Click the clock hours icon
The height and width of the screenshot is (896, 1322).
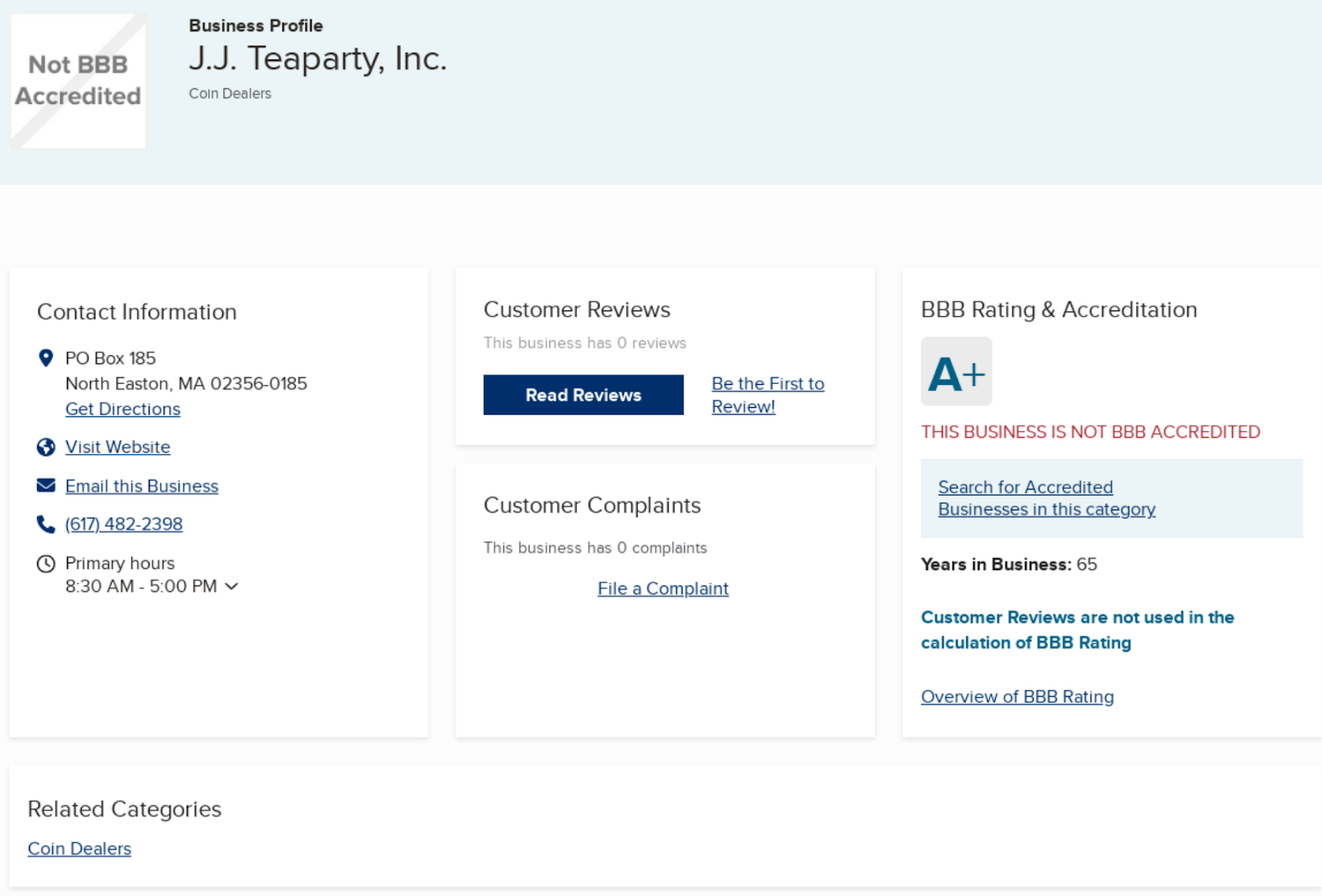pos(46,563)
